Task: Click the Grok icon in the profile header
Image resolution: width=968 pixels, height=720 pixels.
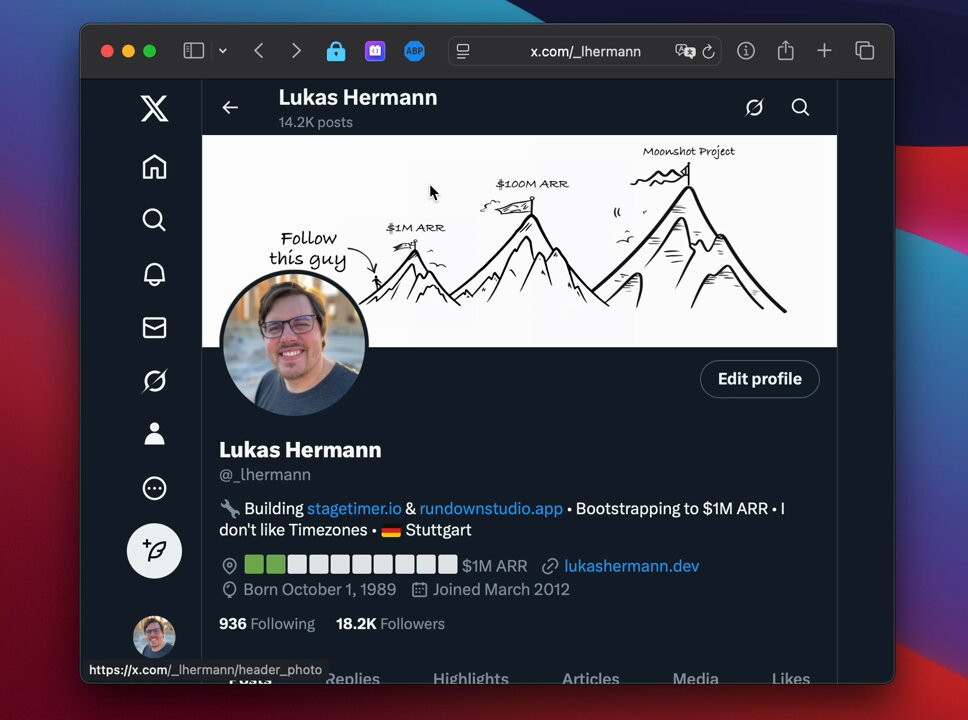Action: tap(754, 107)
